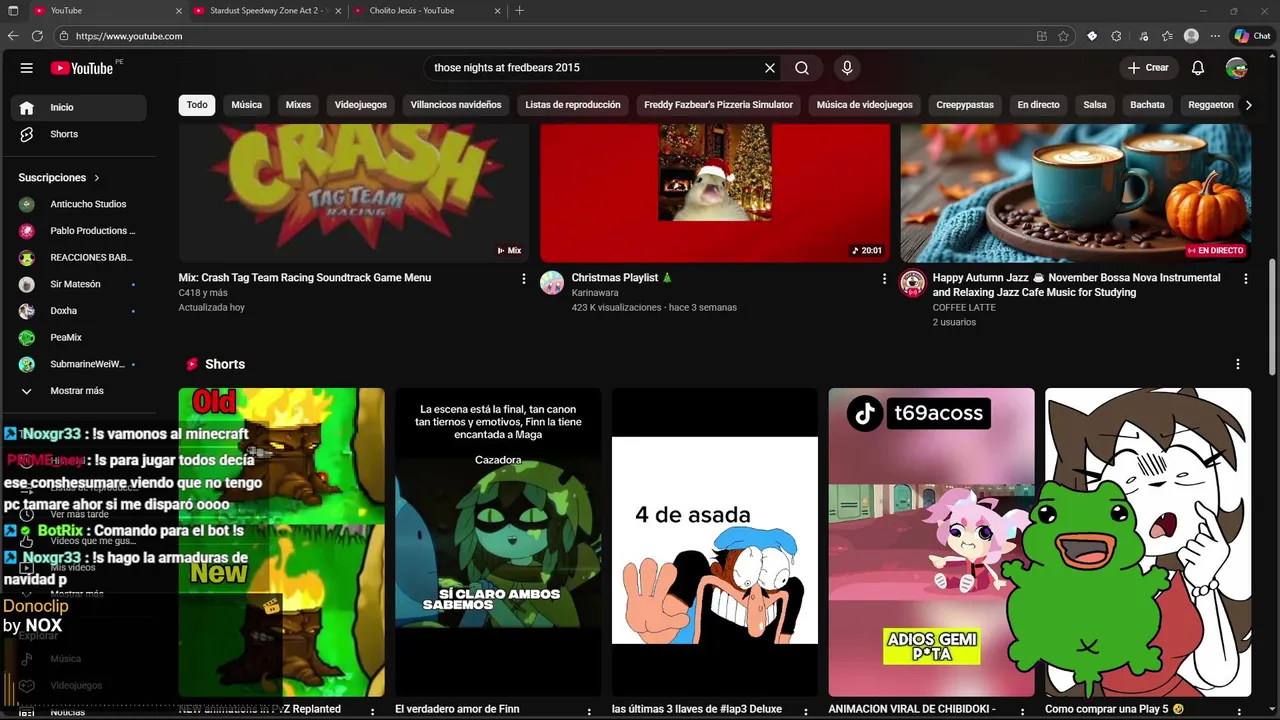Screen dimensions: 1280x720
Task: Open the account avatar menu
Action: 1237,68
